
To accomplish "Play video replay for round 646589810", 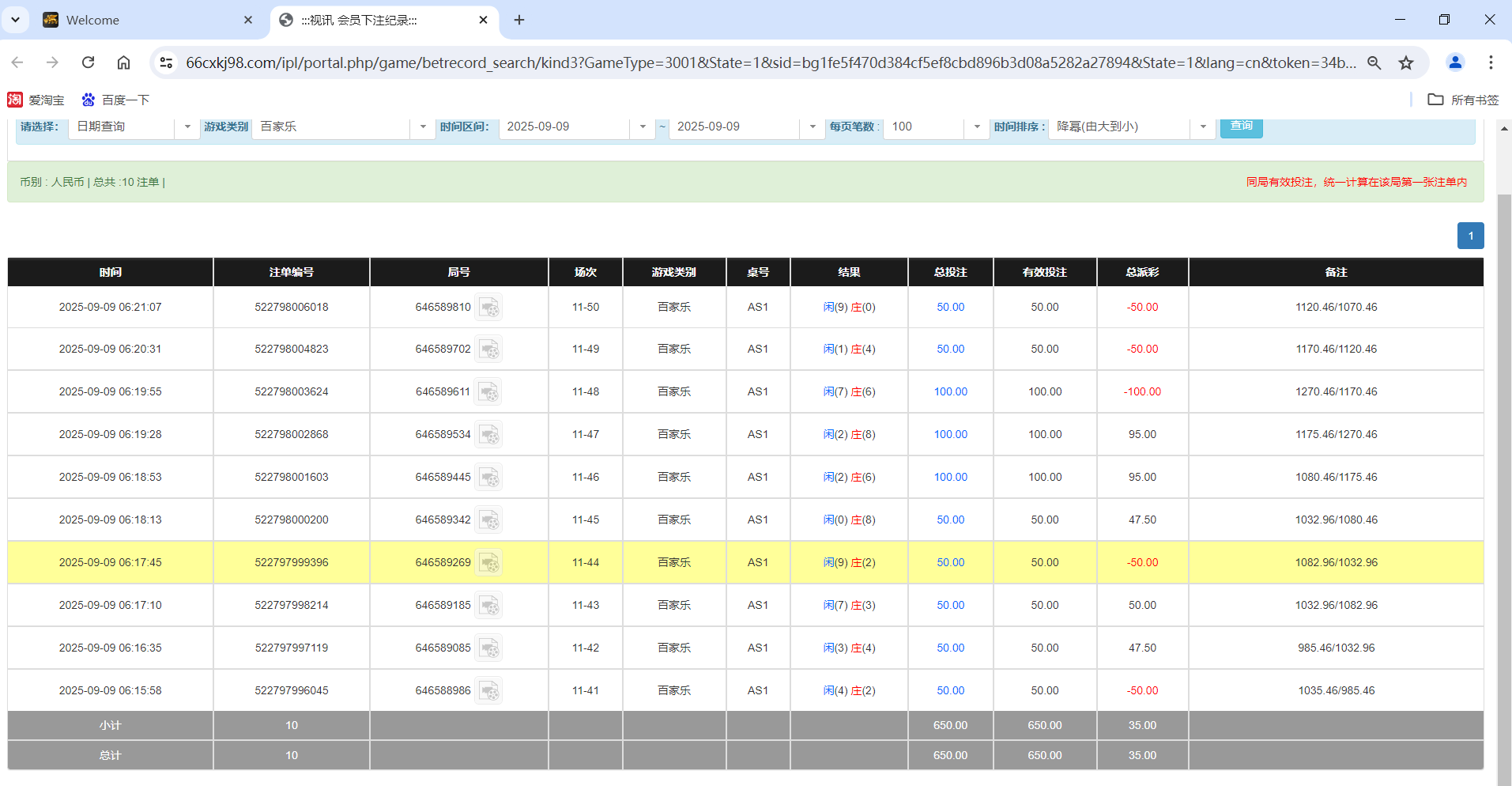I will click(x=489, y=307).
